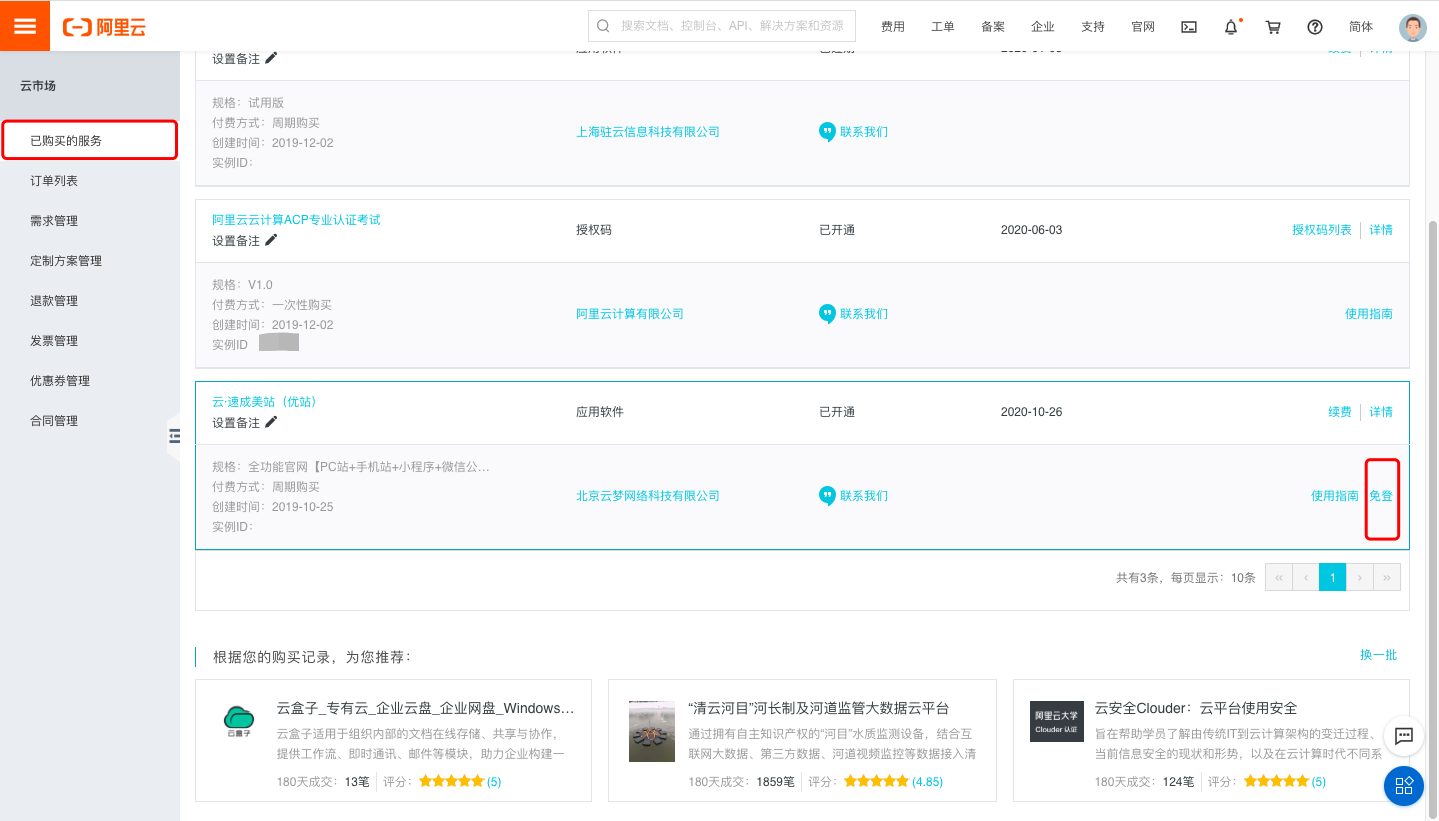The width and height of the screenshot is (1439, 821).
Task: Open 详情 for 云·速成美站 row
Action: pos(1381,412)
